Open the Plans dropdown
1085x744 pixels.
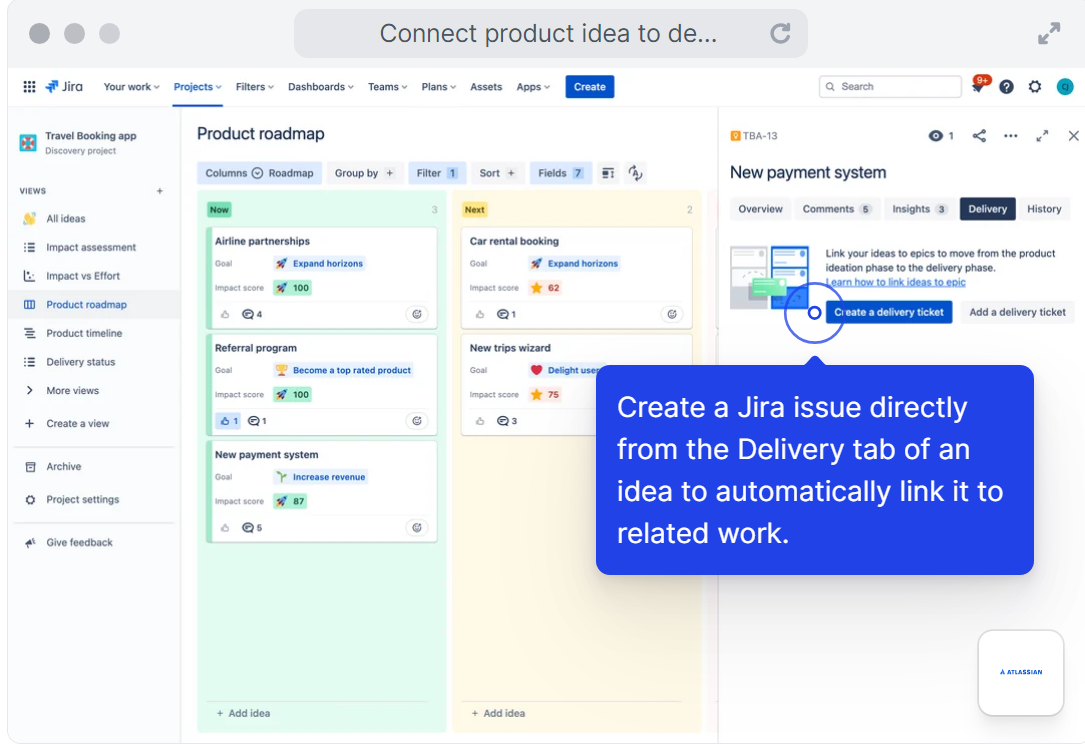tap(439, 87)
